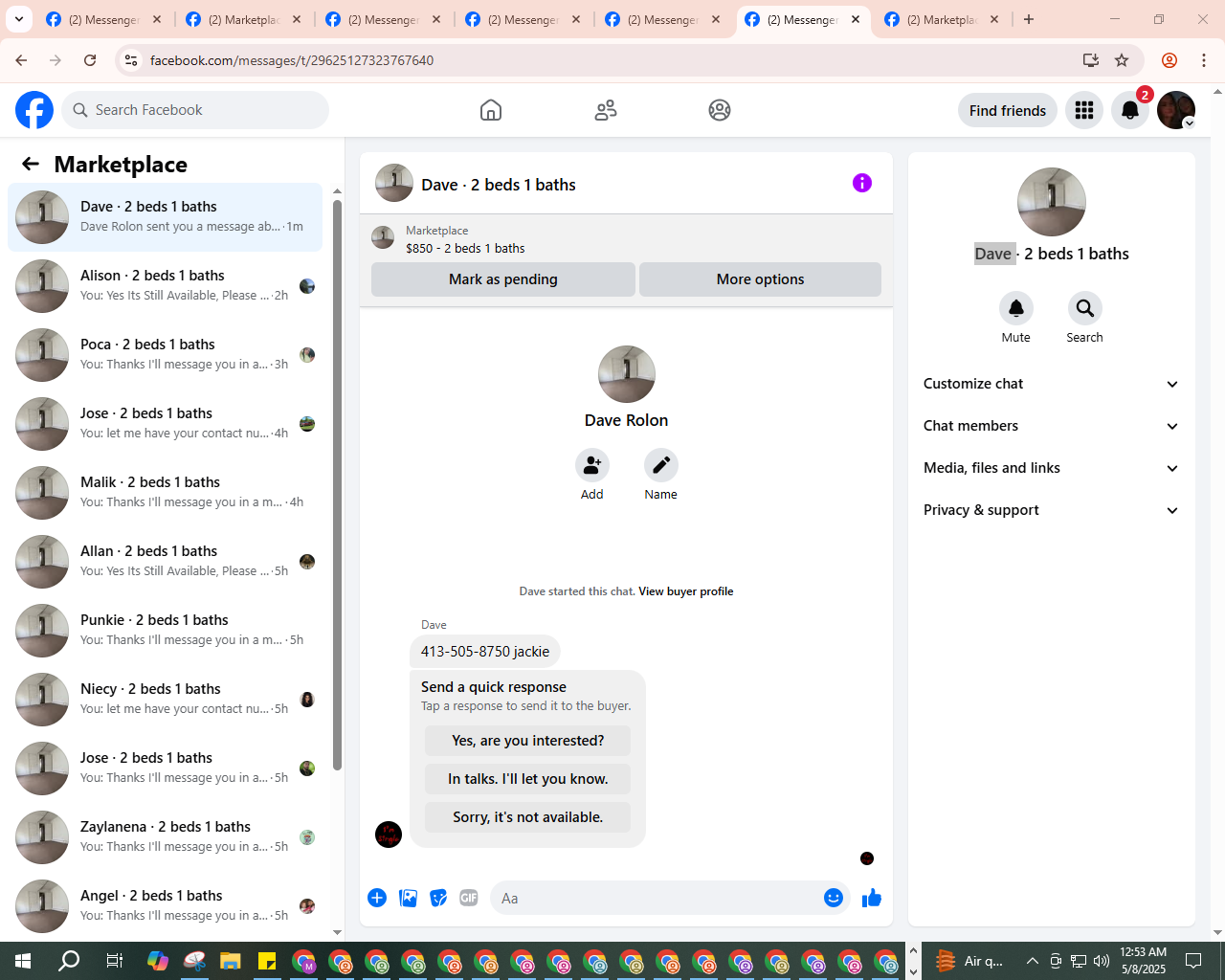Open Windows Start menu
Screen dimensions: 1225x980
(23, 961)
